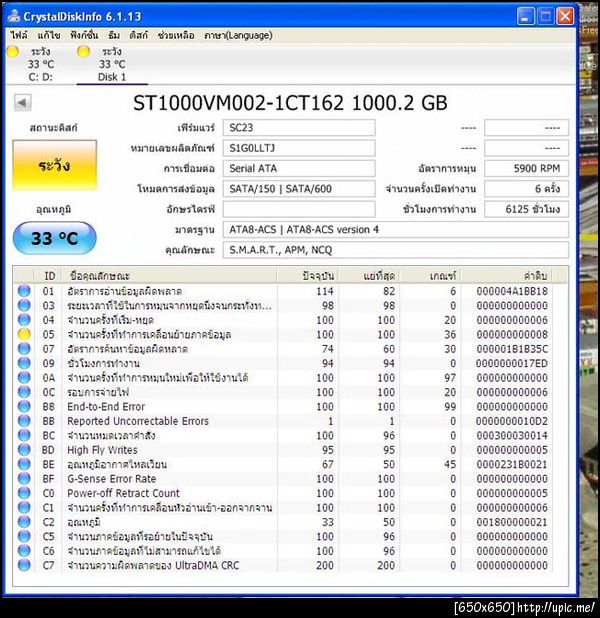Image resolution: width=600 pixels, height=618 pixels.
Task: Click the serial number field S1G0LLTJ
Action: (299, 148)
